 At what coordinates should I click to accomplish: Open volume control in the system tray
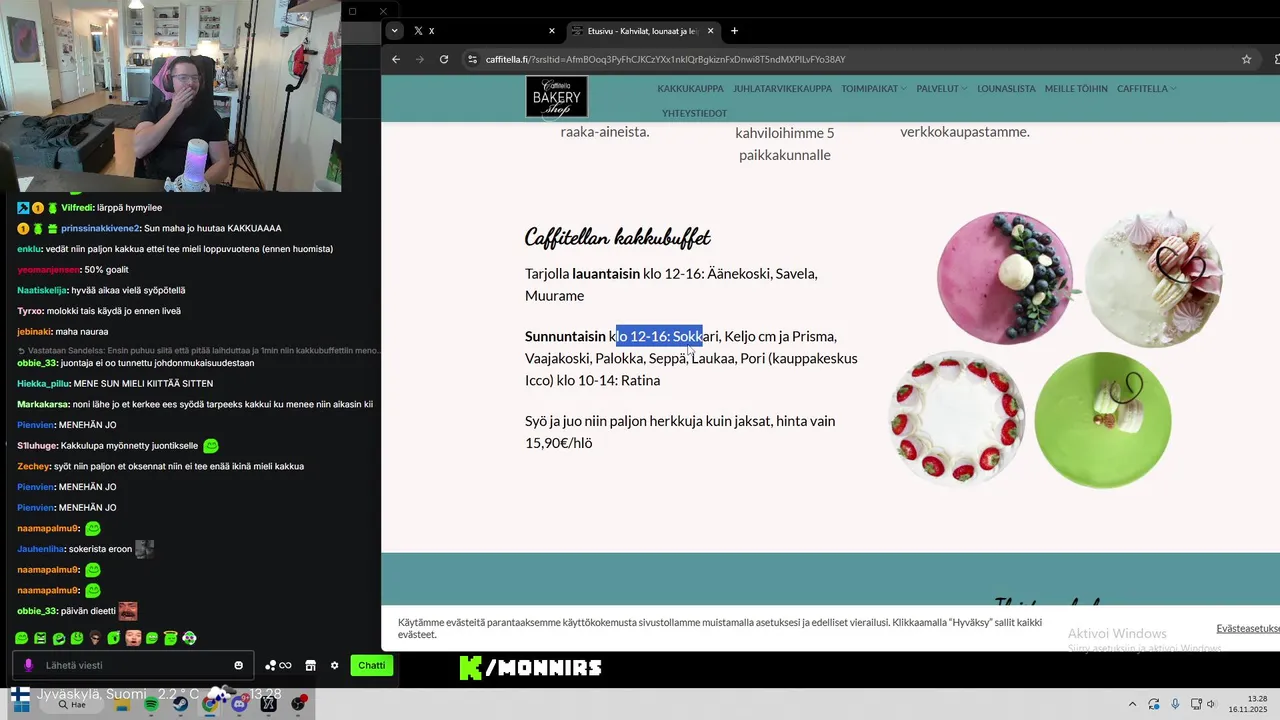[x=1211, y=704]
